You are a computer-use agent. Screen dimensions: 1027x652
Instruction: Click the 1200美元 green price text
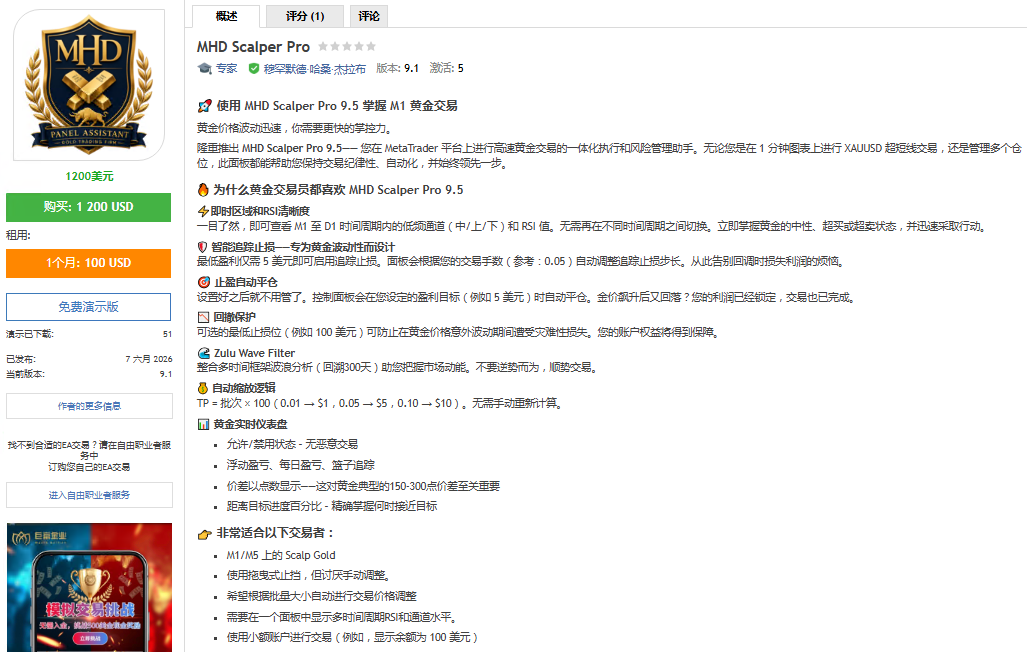89,176
